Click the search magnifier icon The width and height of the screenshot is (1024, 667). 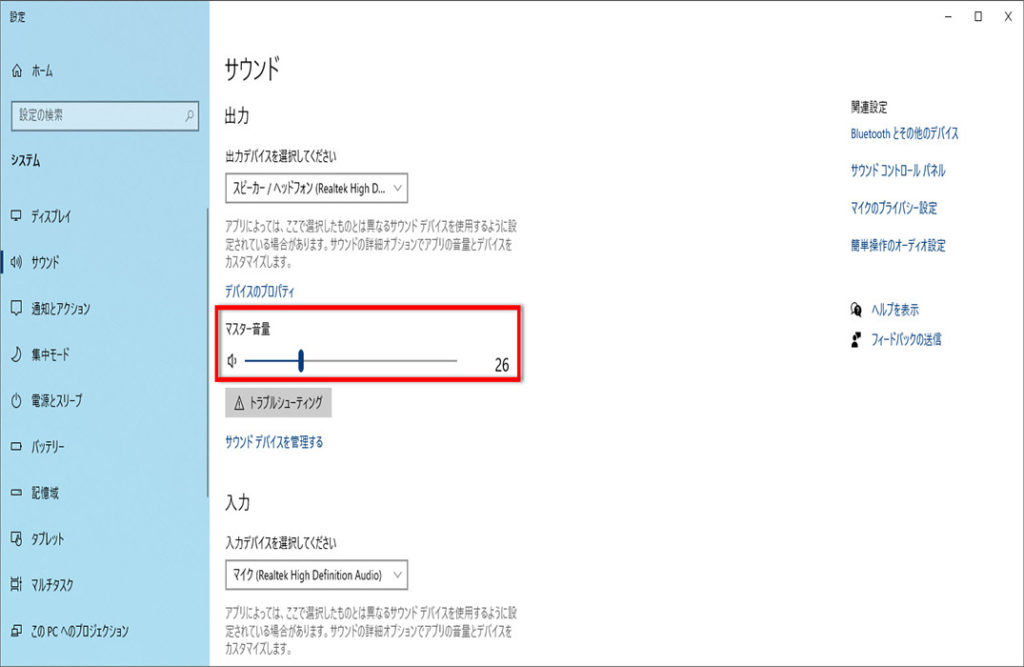tap(190, 116)
